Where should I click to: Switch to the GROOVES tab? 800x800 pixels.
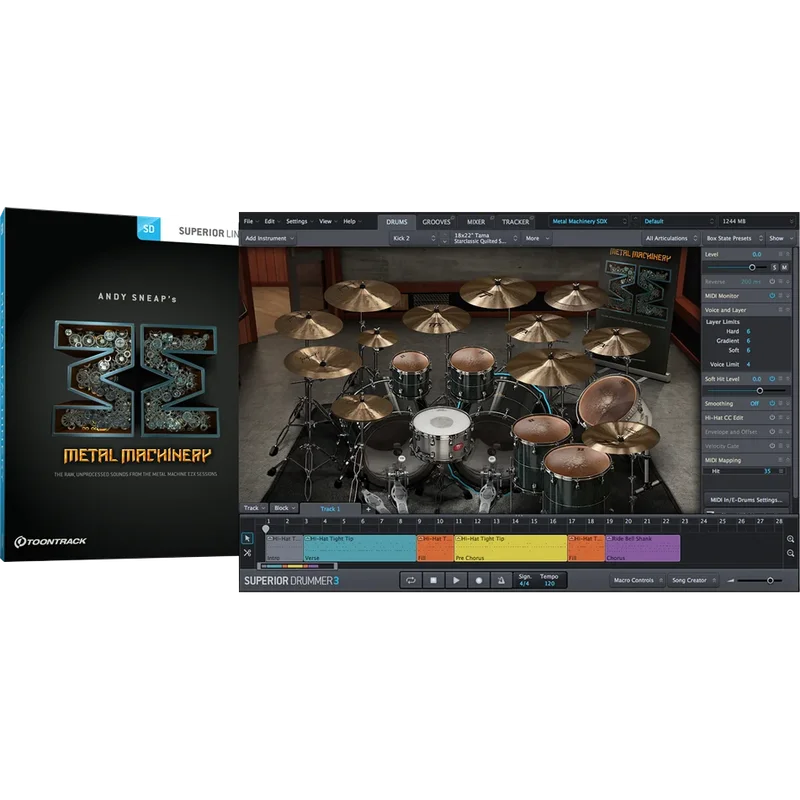point(436,222)
